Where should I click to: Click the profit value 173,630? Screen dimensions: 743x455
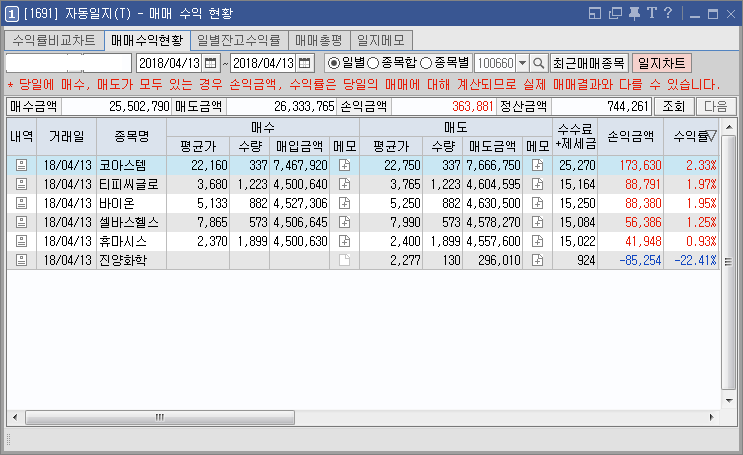click(x=640, y=165)
